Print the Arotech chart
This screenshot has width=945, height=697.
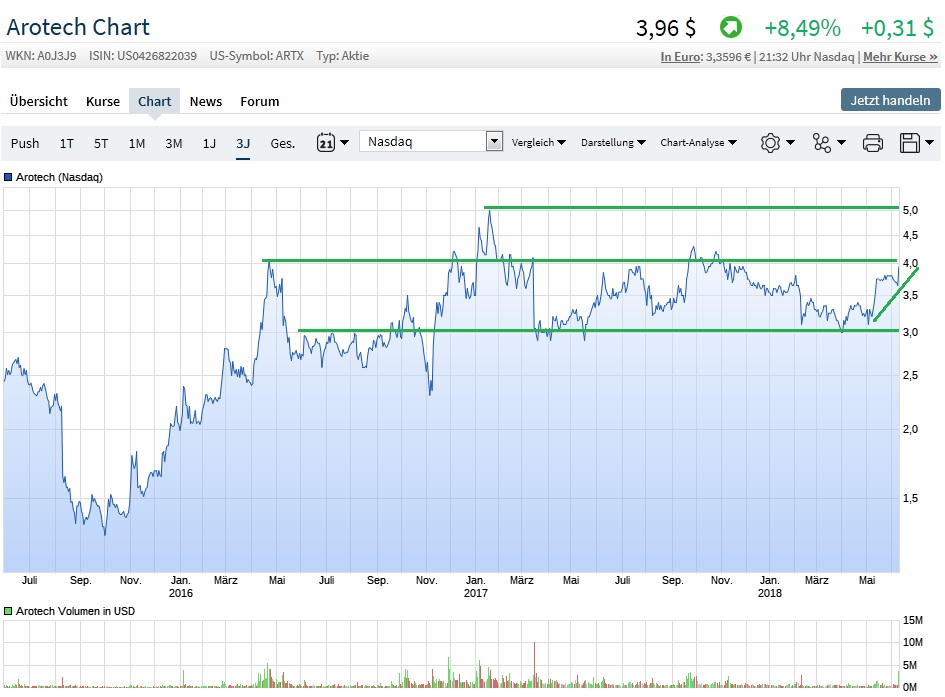click(x=873, y=143)
